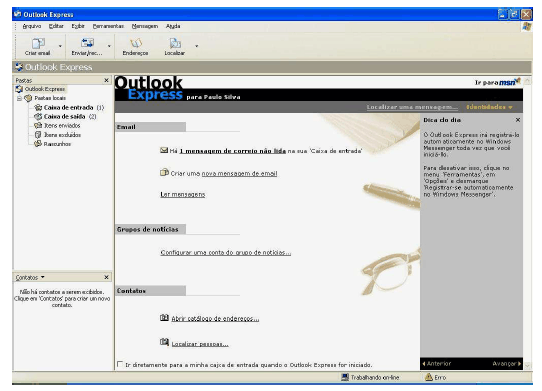
Task: Click the Erro warning icon in status bar
Action: [429, 377]
